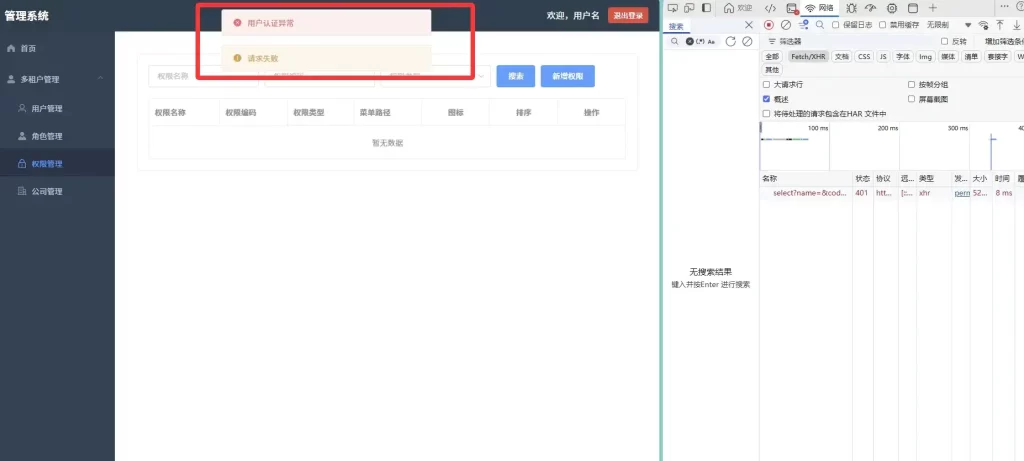Open the Sources bug icon in DevTools
Screen dimensions: 1024x461
tap(851, 8)
